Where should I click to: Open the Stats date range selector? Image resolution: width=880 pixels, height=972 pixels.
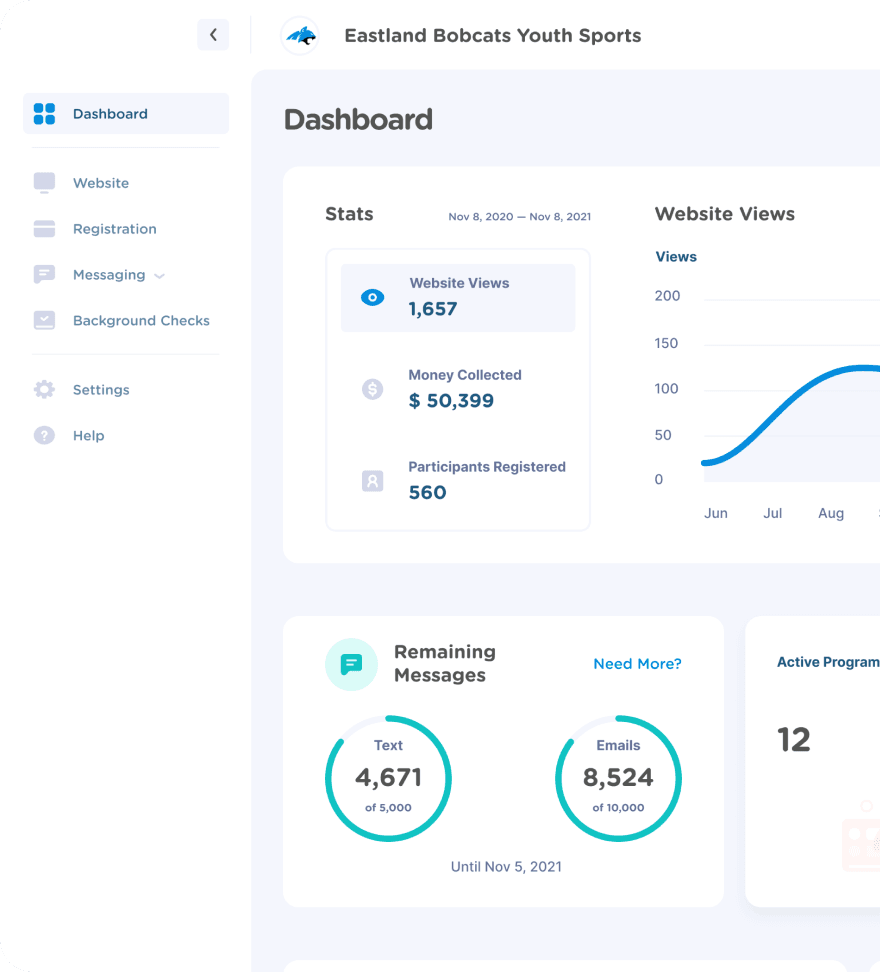click(519, 216)
